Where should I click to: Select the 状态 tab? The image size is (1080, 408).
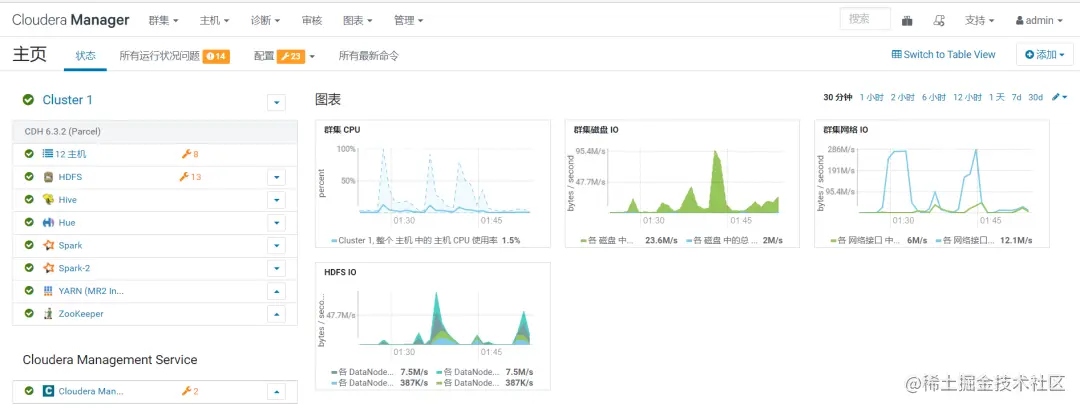85,56
